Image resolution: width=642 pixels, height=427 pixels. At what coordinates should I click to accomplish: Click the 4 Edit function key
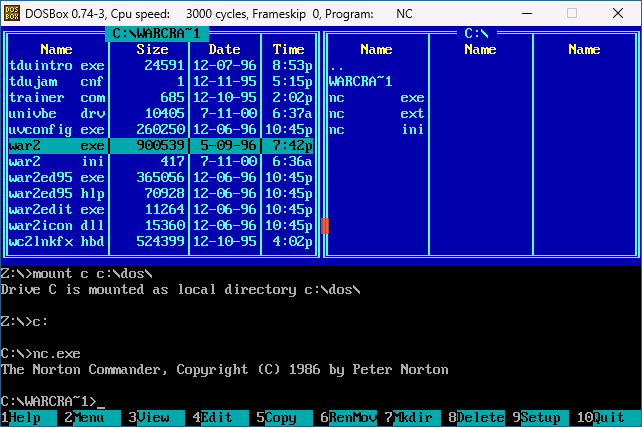pyautogui.click(x=220, y=418)
